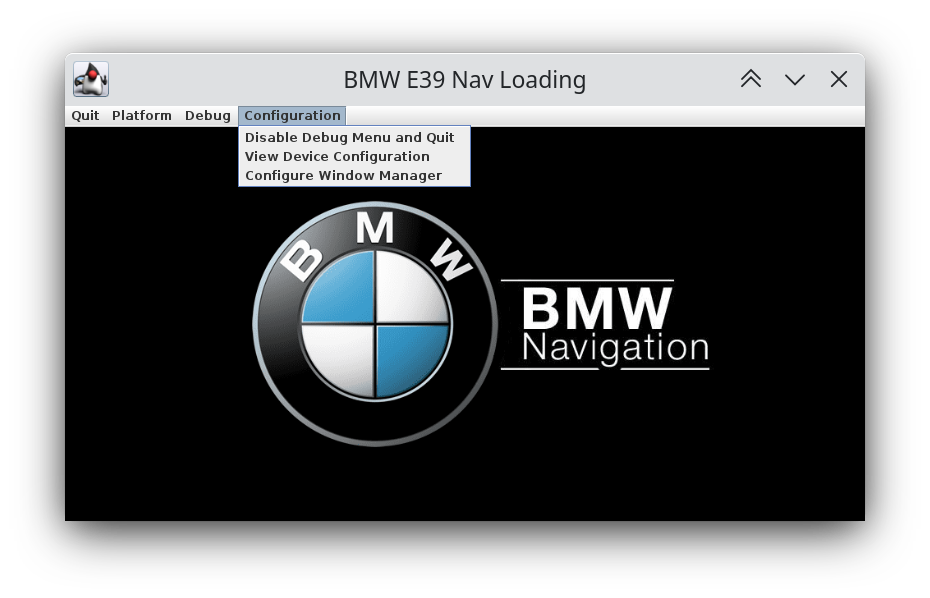This screenshot has height=598, width=930.
Task: Open the Quit menu
Action: [x=85, y=116]
